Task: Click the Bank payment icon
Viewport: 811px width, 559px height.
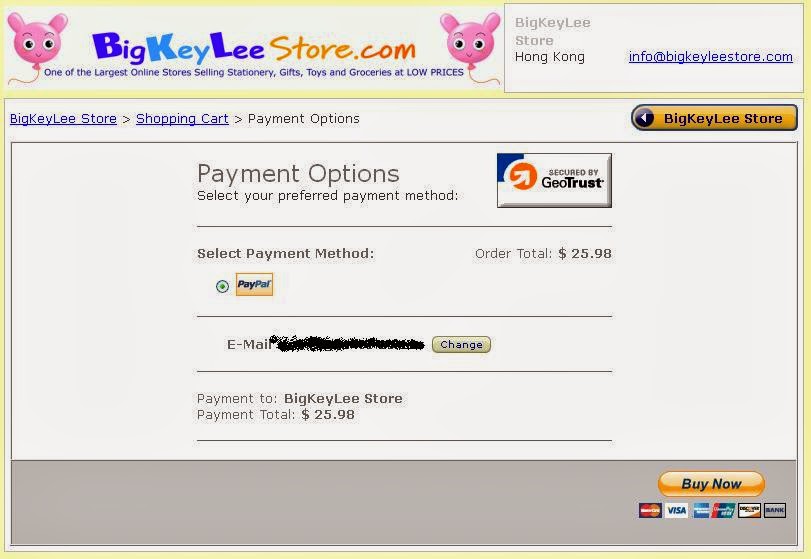Action: click(775, 510)
